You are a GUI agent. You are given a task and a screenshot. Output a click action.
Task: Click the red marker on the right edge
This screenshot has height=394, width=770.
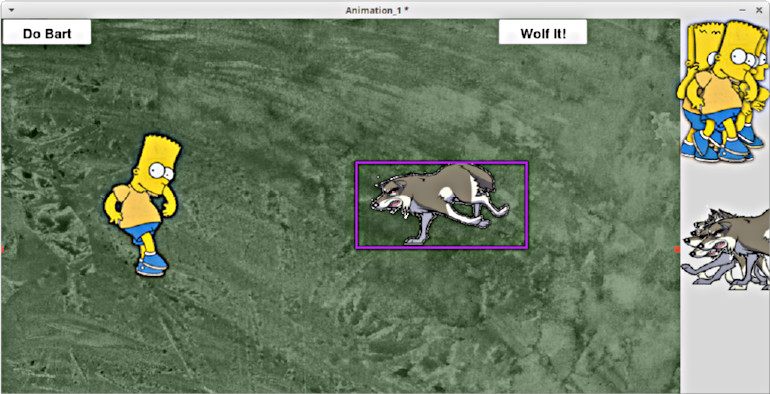click(677, 250)
